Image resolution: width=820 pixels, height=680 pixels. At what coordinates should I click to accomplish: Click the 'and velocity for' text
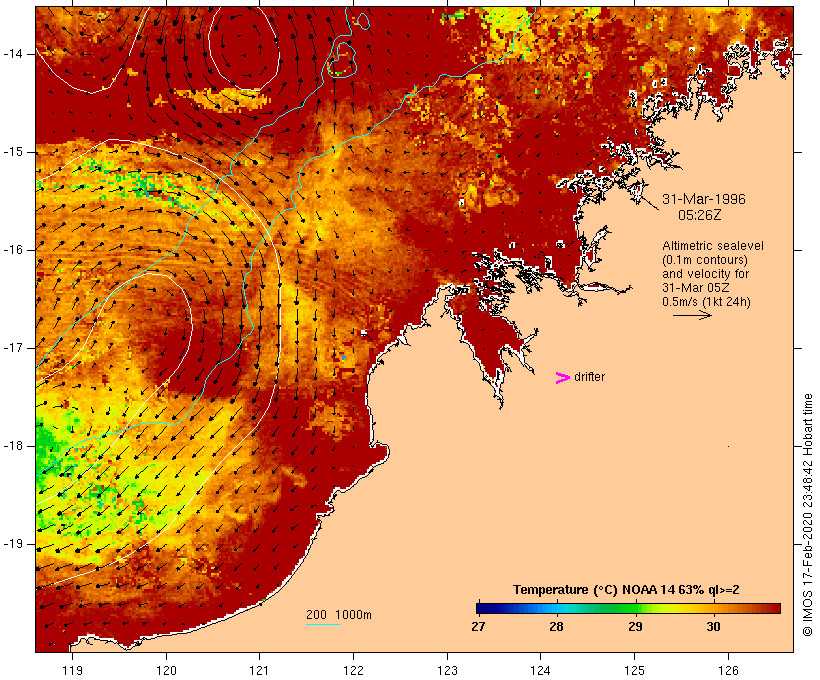coord(705,274)
